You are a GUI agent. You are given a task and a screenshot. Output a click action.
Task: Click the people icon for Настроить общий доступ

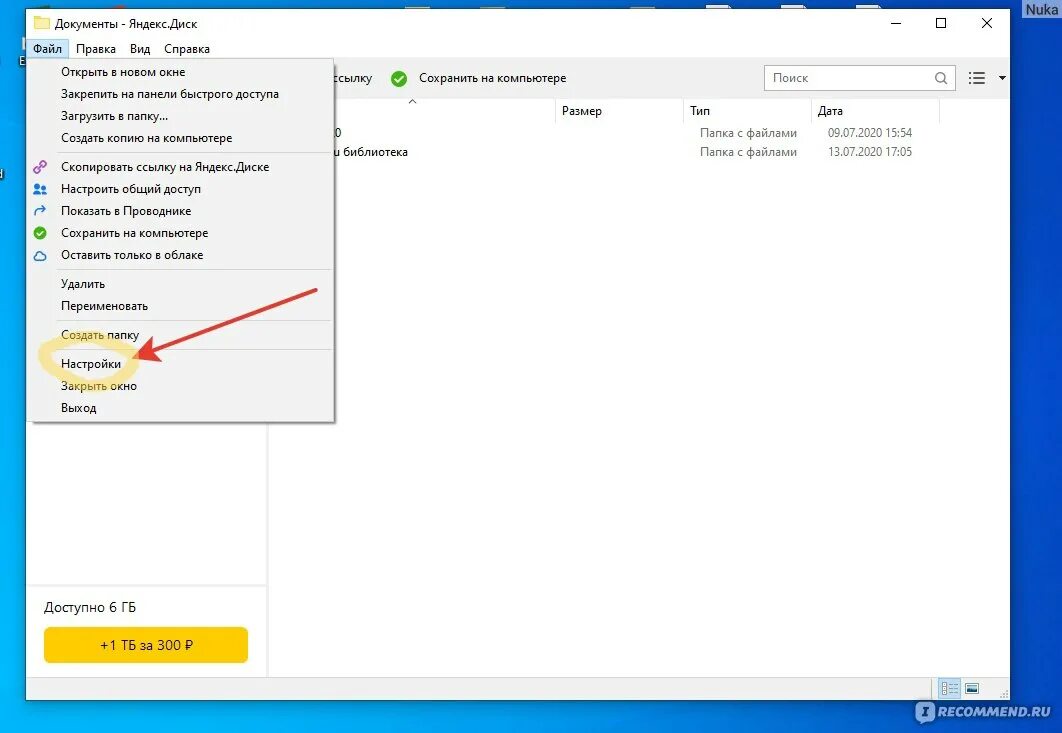point(40,189)
